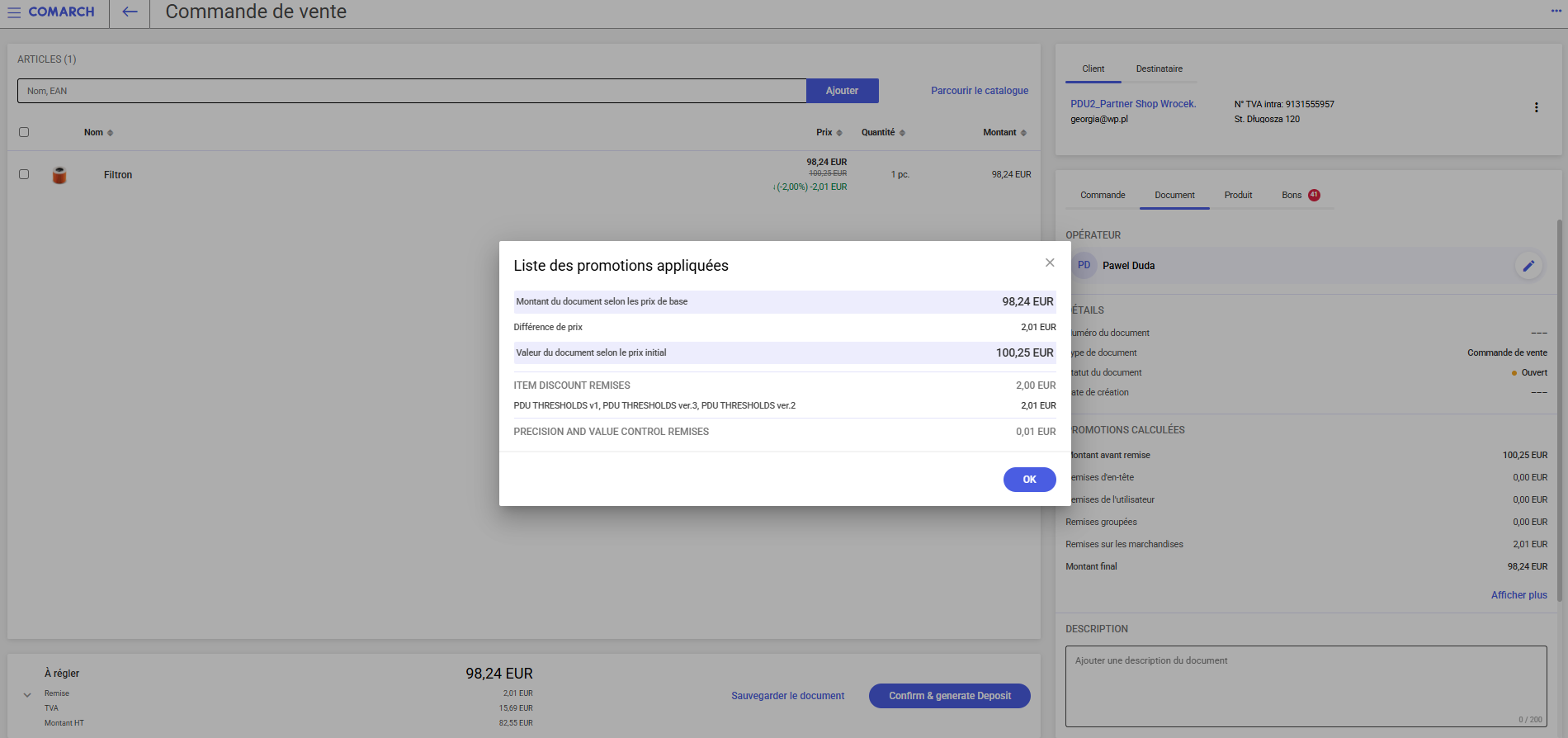Sort articles by Nom column arrow
This screenshot has width=1568, height=738.
coord(110,133)
